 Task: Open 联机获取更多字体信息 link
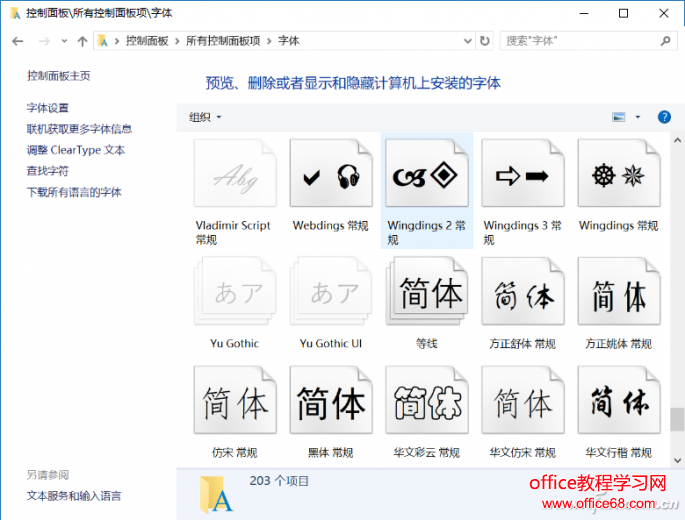pyautogui.click(x=79, y=129)
